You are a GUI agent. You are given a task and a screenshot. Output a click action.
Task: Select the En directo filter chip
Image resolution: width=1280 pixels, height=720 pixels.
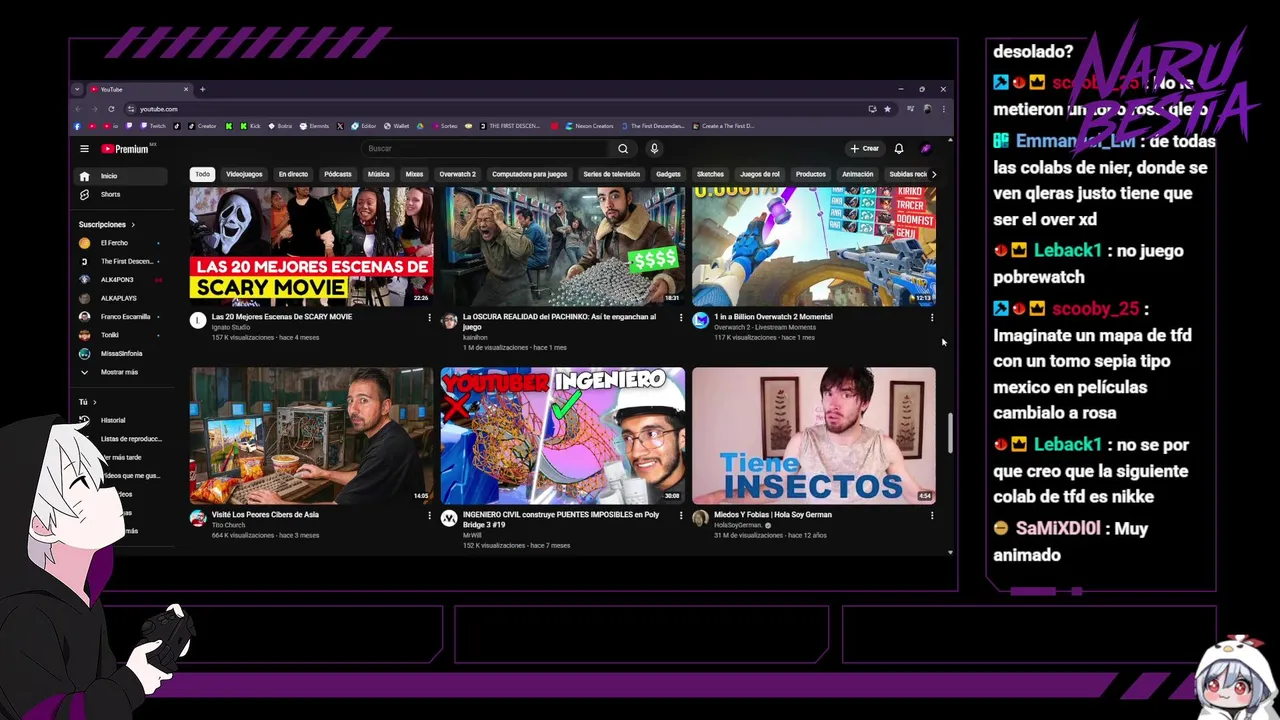293,174
